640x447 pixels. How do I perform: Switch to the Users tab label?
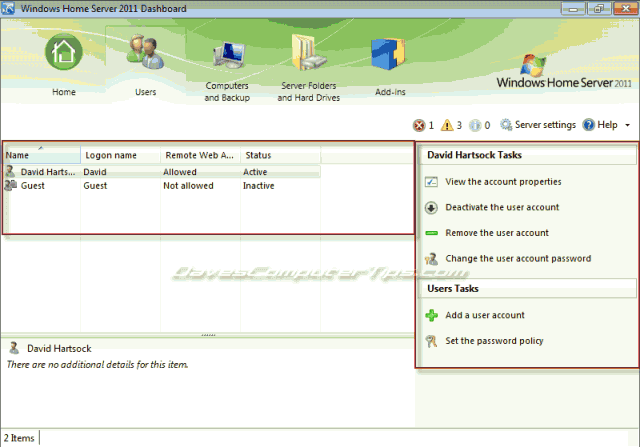pyautogui.click(x=145, y=92)
